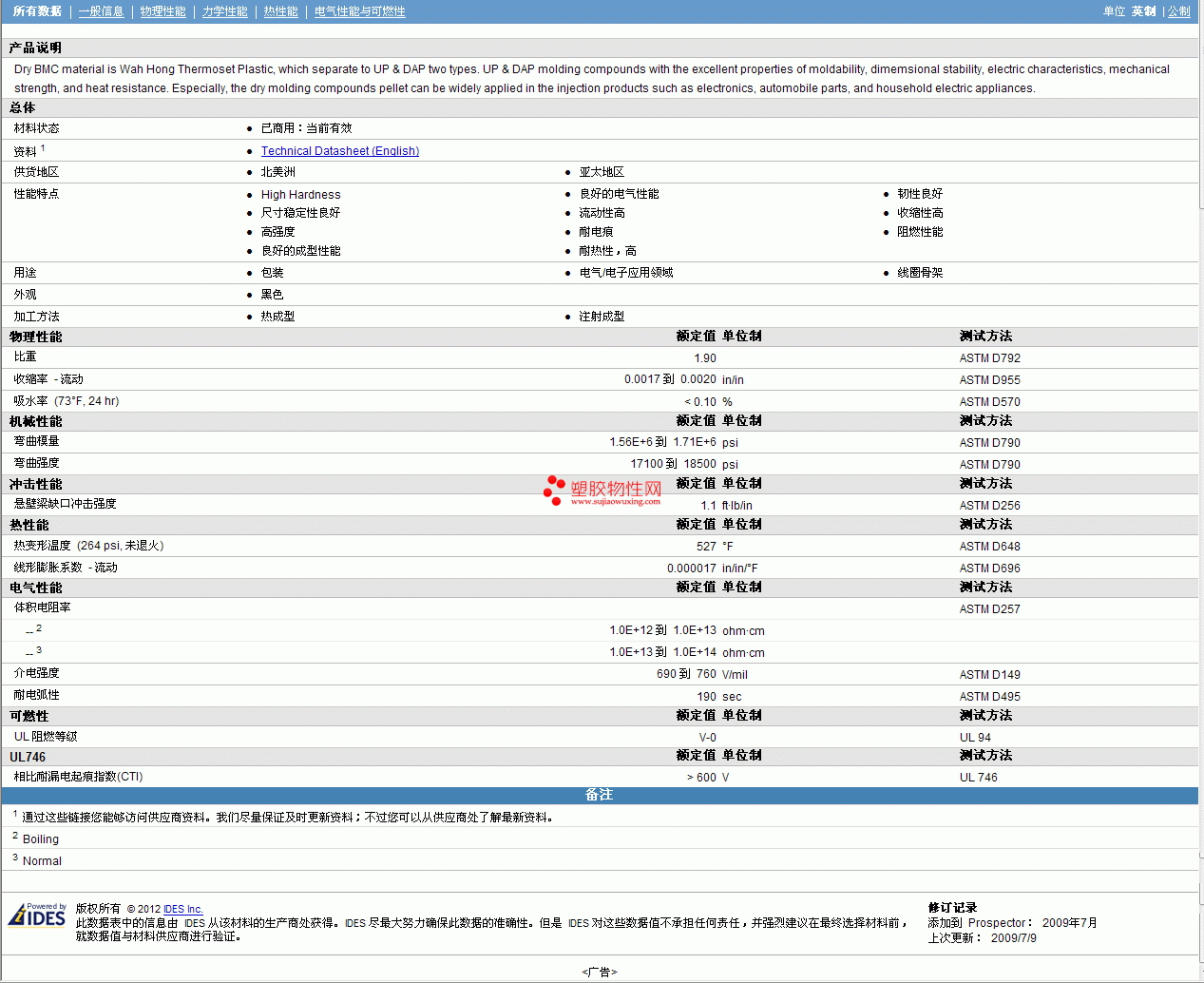Follow the IDES Inc. copyright link
Screen dimensions: 1204x983
182,909
